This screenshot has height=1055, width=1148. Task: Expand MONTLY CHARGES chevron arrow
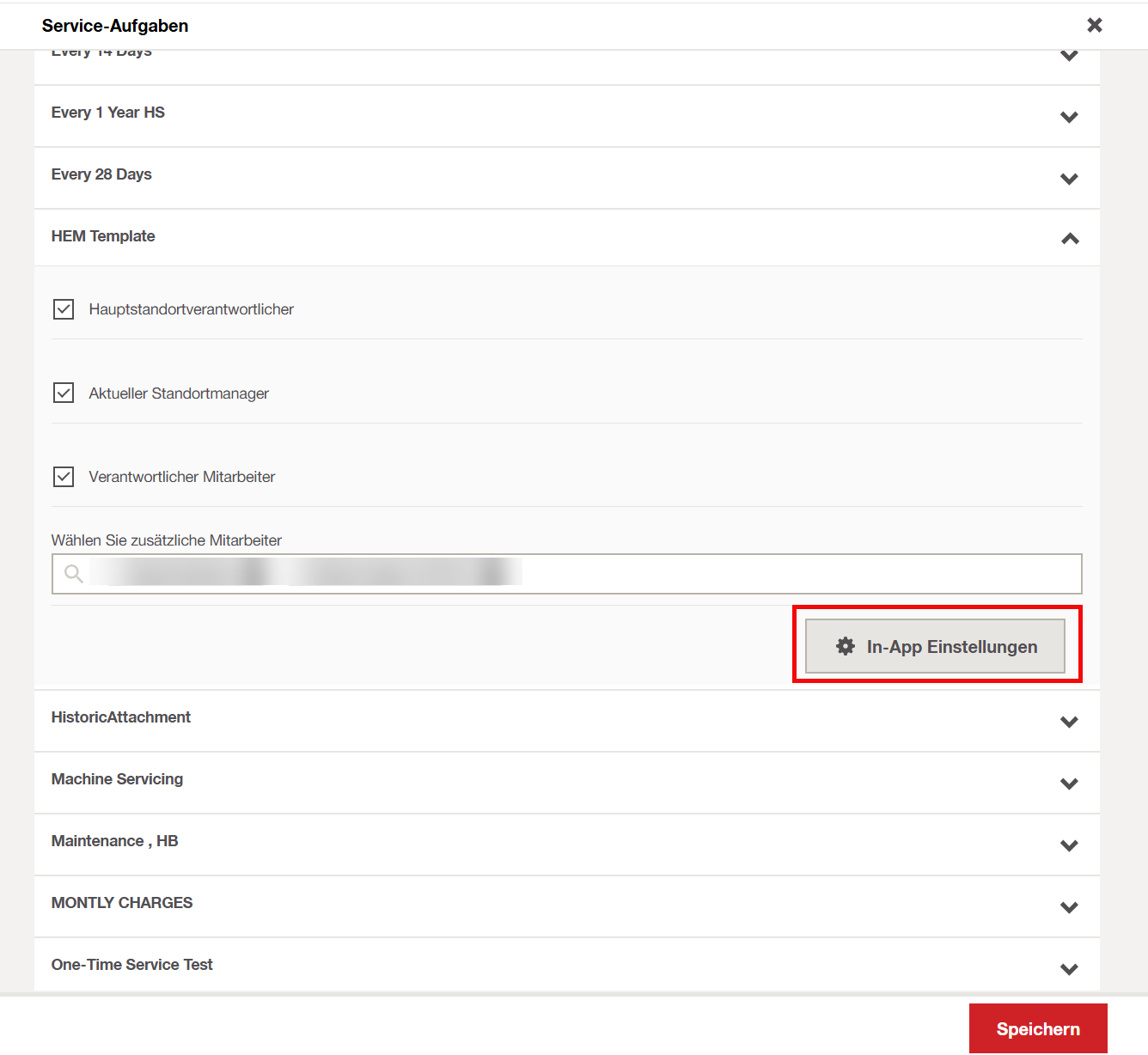point(1069,907)
